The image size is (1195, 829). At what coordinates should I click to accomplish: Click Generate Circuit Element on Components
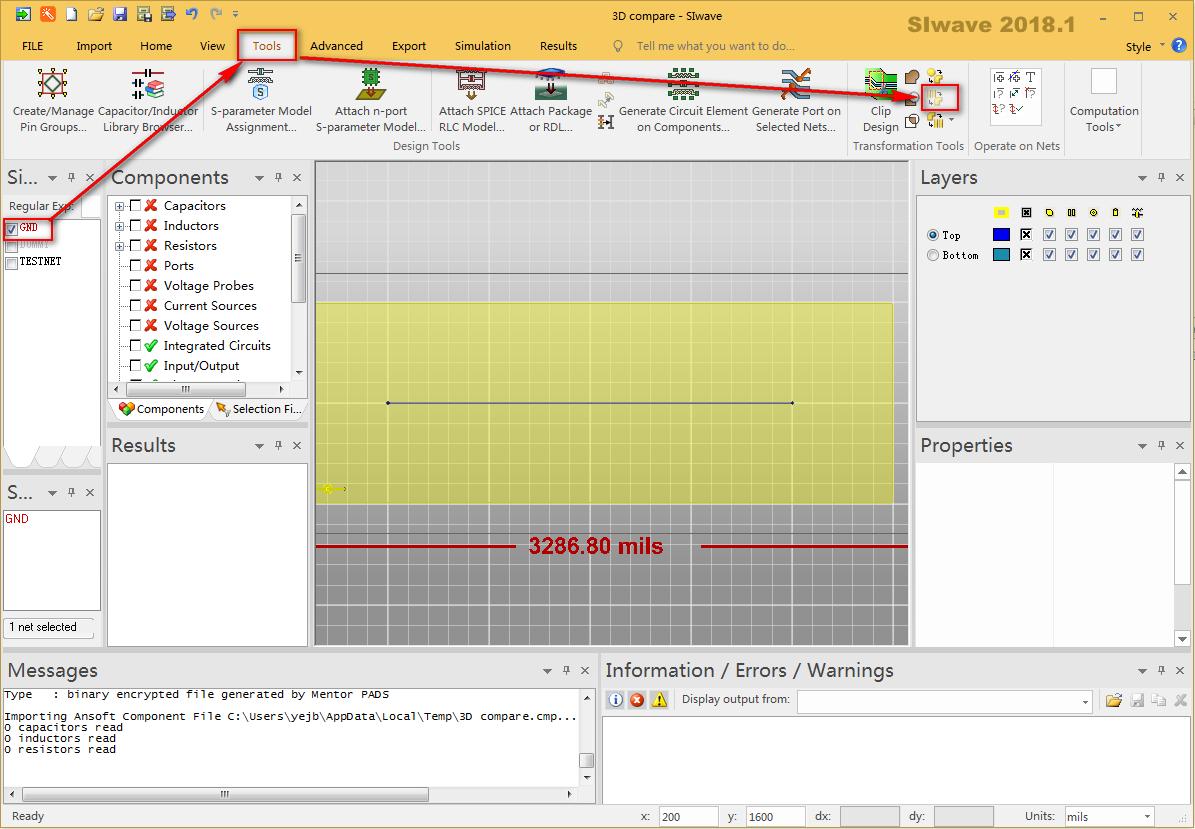[x=683, y=86]
